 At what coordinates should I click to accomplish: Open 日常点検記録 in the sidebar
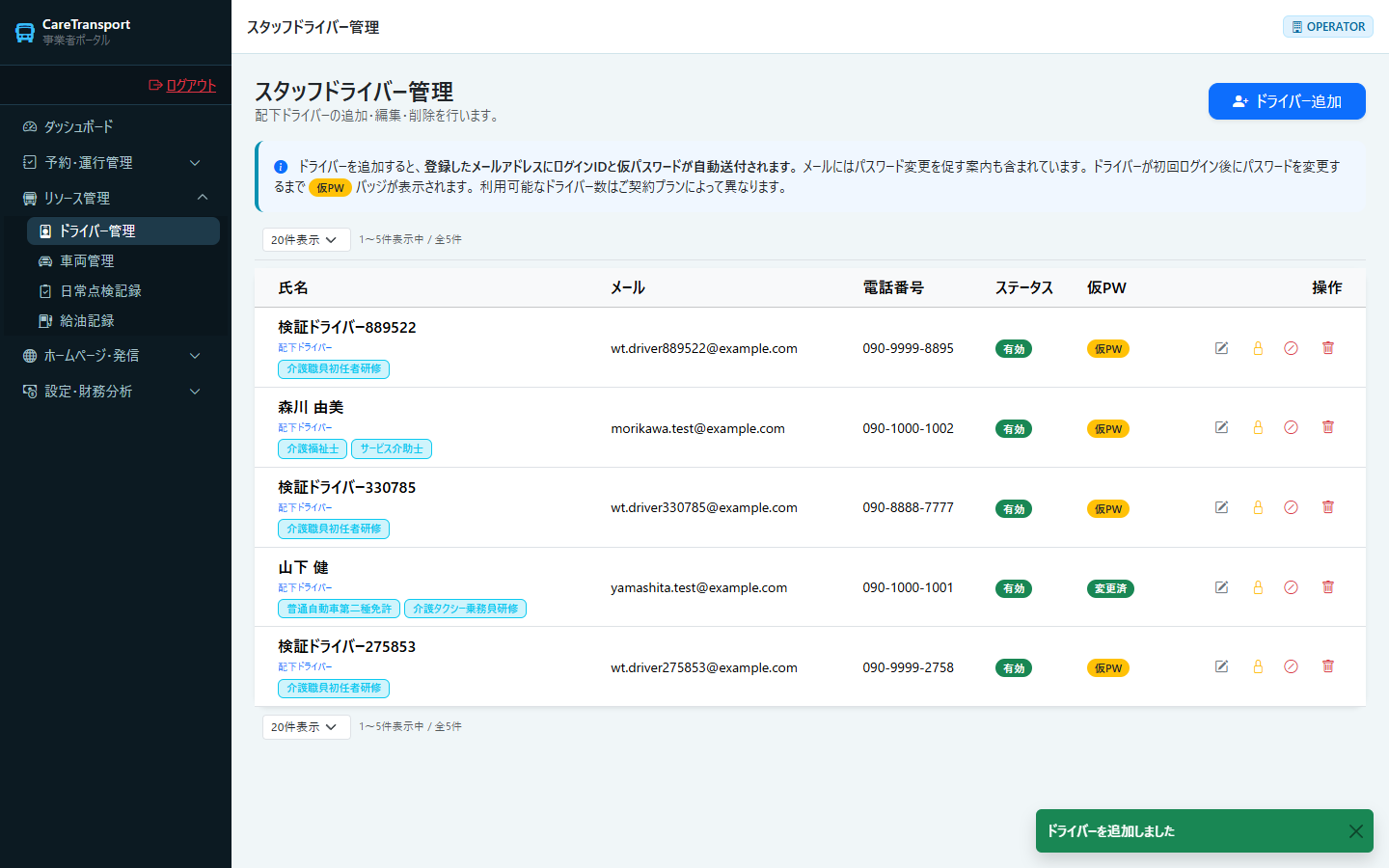tap(123, 291)
